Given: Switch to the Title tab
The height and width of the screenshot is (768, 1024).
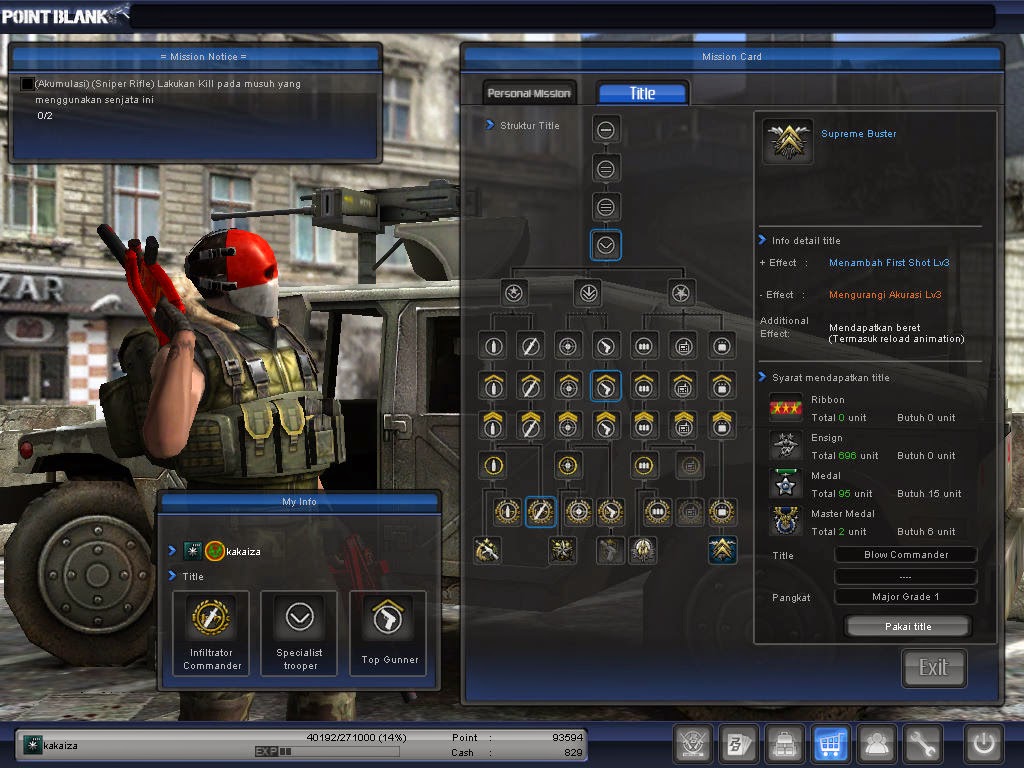Looking at the screenshot, I should 642,92.
